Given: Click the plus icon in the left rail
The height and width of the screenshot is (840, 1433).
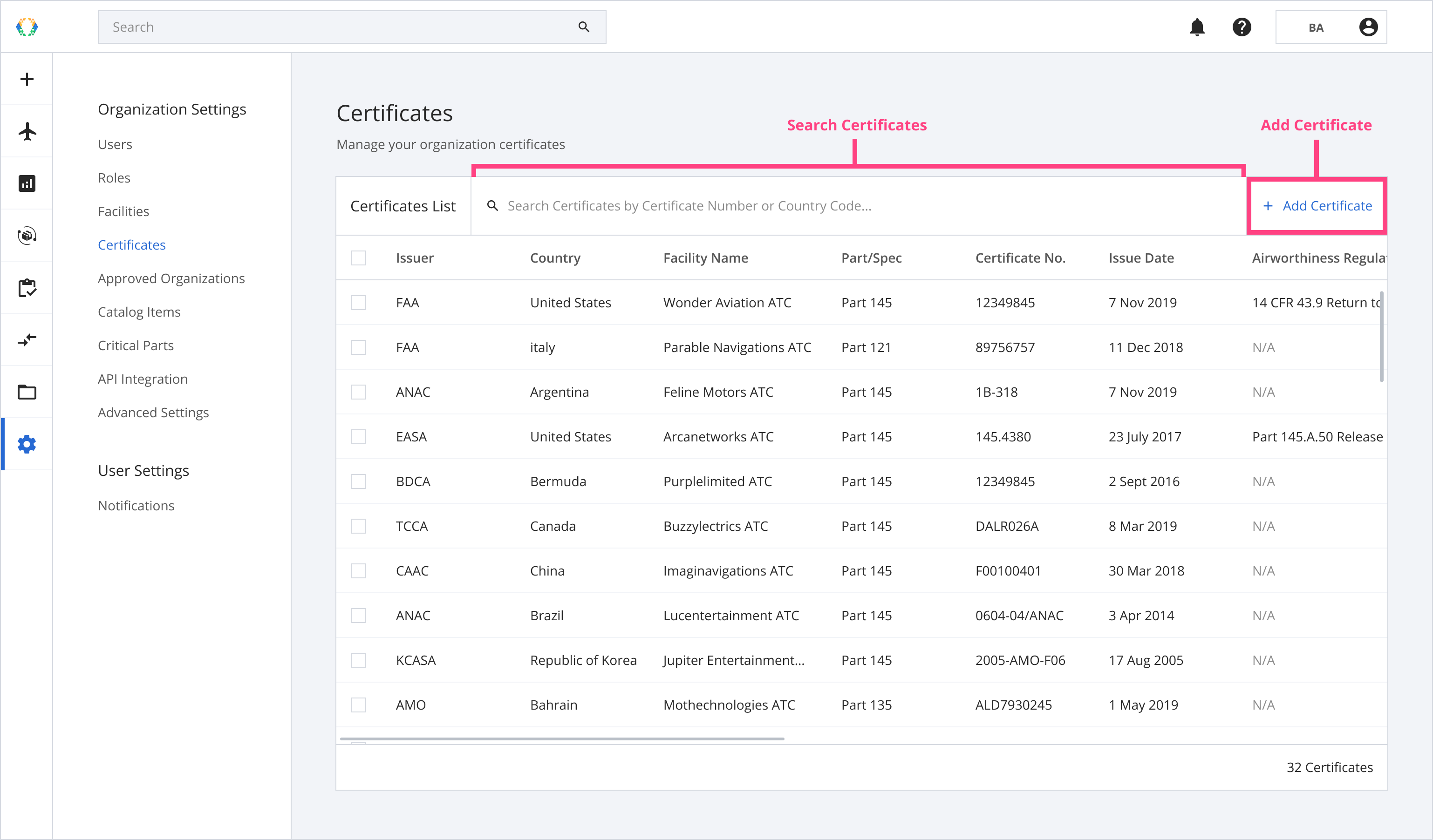Looking at the screenshot, I should [x=27, y=79].
